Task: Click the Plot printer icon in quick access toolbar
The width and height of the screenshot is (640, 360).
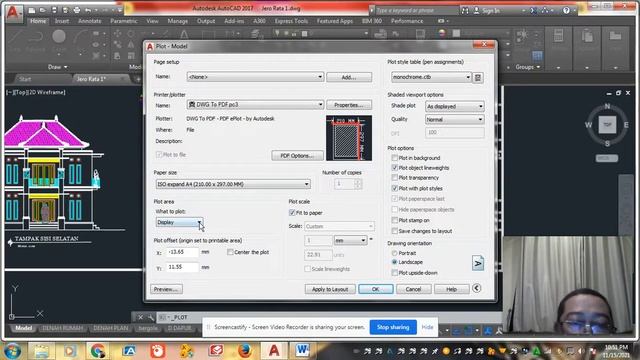Action: pos(76,10)
